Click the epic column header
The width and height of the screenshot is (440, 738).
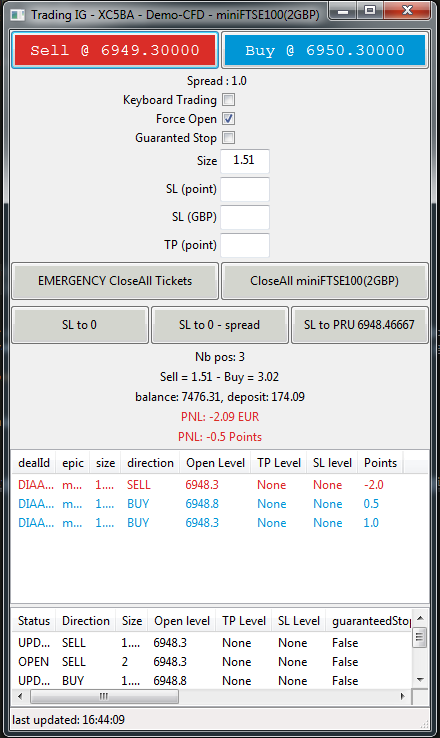(73, 463)
